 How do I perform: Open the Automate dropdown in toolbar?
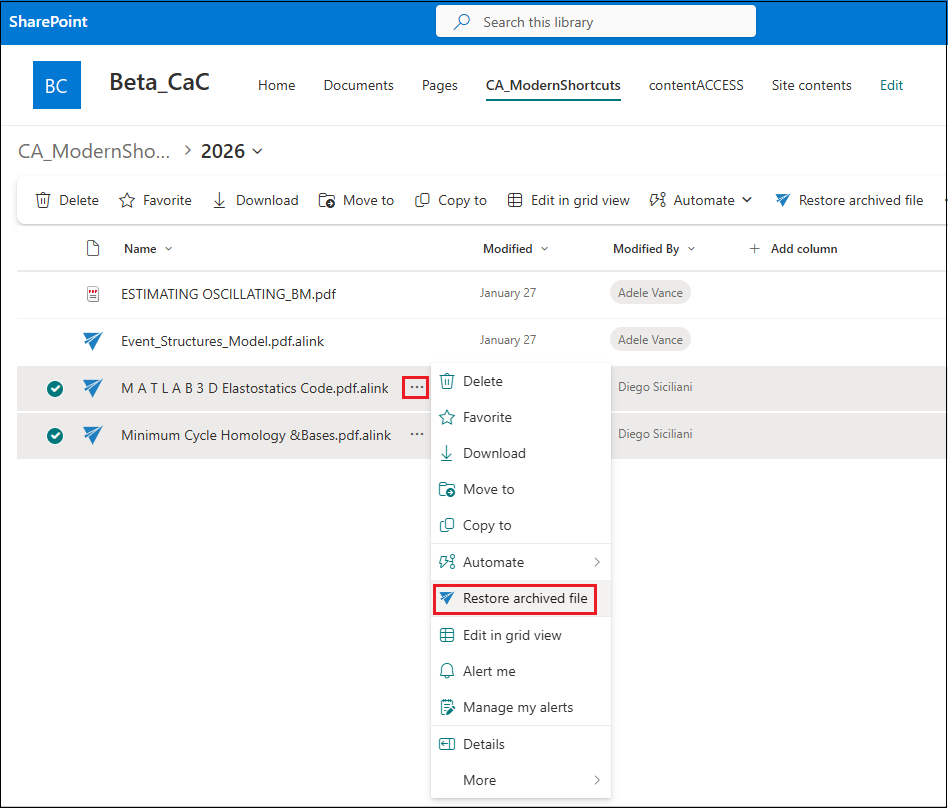[700, 200]
